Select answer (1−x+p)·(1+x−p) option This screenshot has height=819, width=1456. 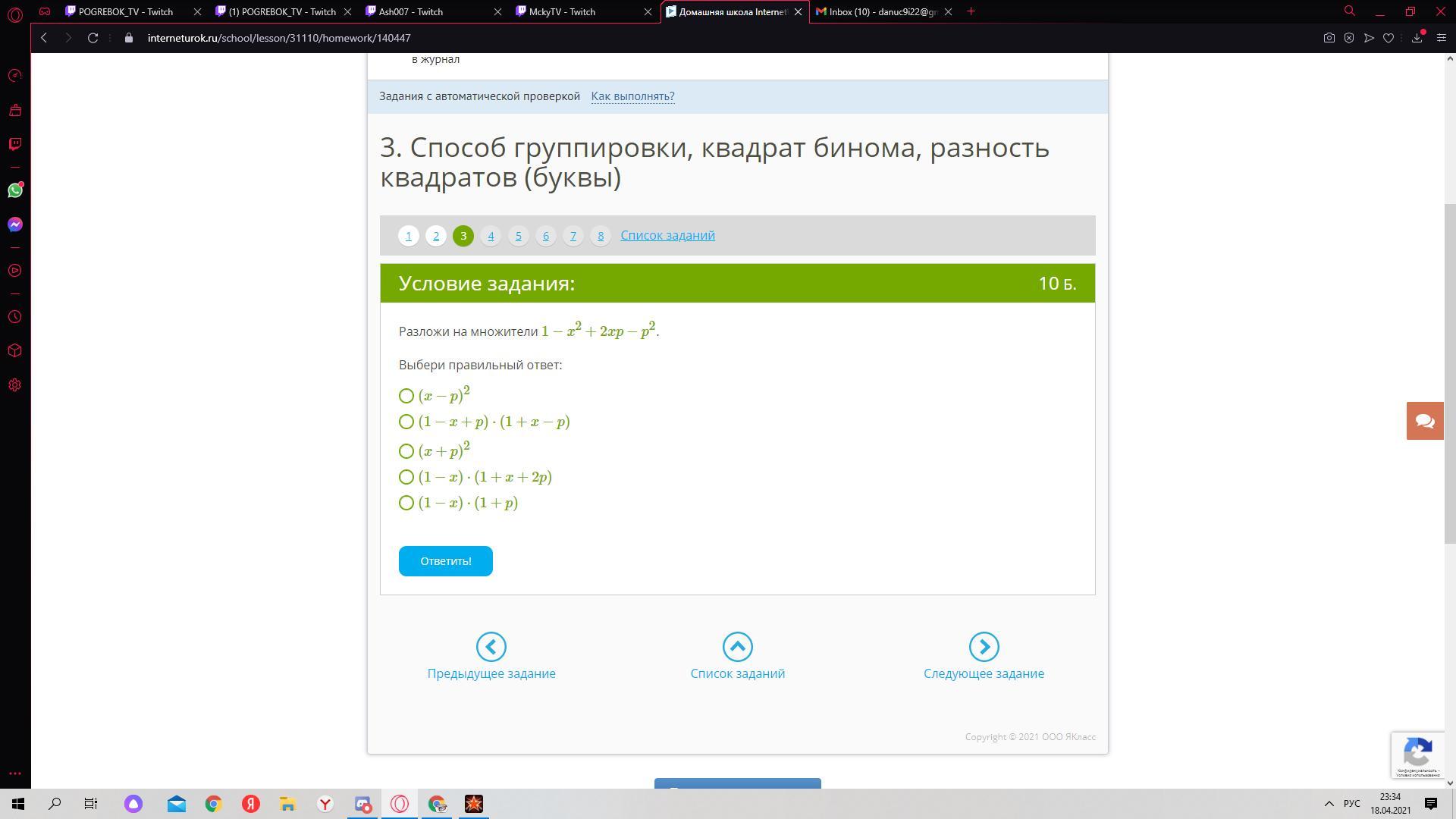coord(406,422)
